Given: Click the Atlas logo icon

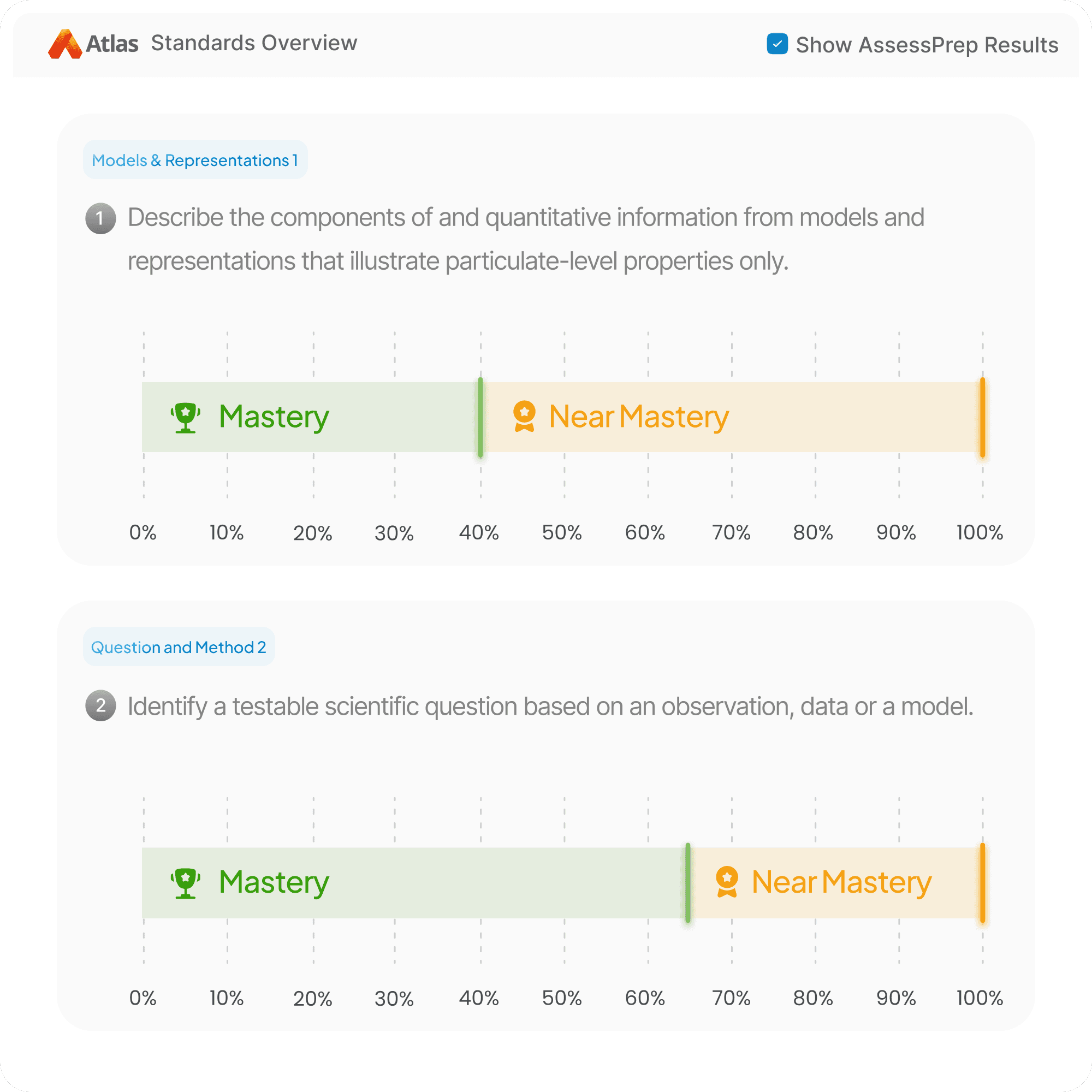Looking at the screenshot, I should 66,43.
